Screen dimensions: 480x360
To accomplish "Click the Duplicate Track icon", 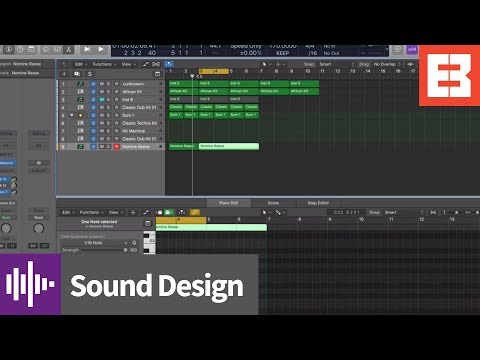I will 77,74.
